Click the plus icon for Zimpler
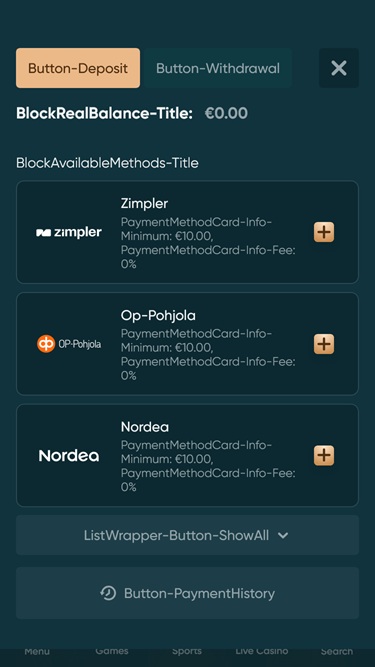 pyautogui.click(x=324, y=232)
